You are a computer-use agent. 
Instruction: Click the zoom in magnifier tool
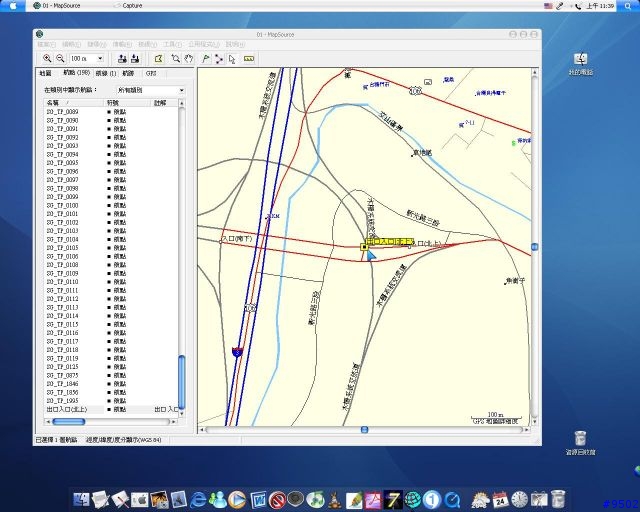(47, 58)
